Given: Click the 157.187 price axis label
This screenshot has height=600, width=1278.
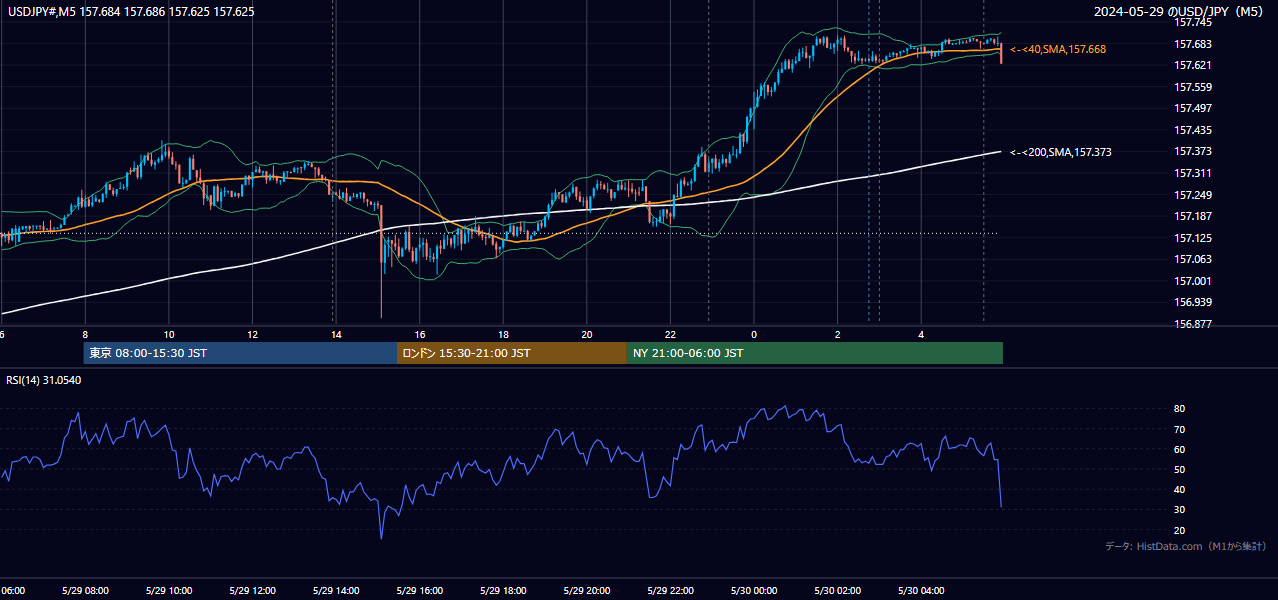Looking at the screenshot, I should [x=1192, y=217].
